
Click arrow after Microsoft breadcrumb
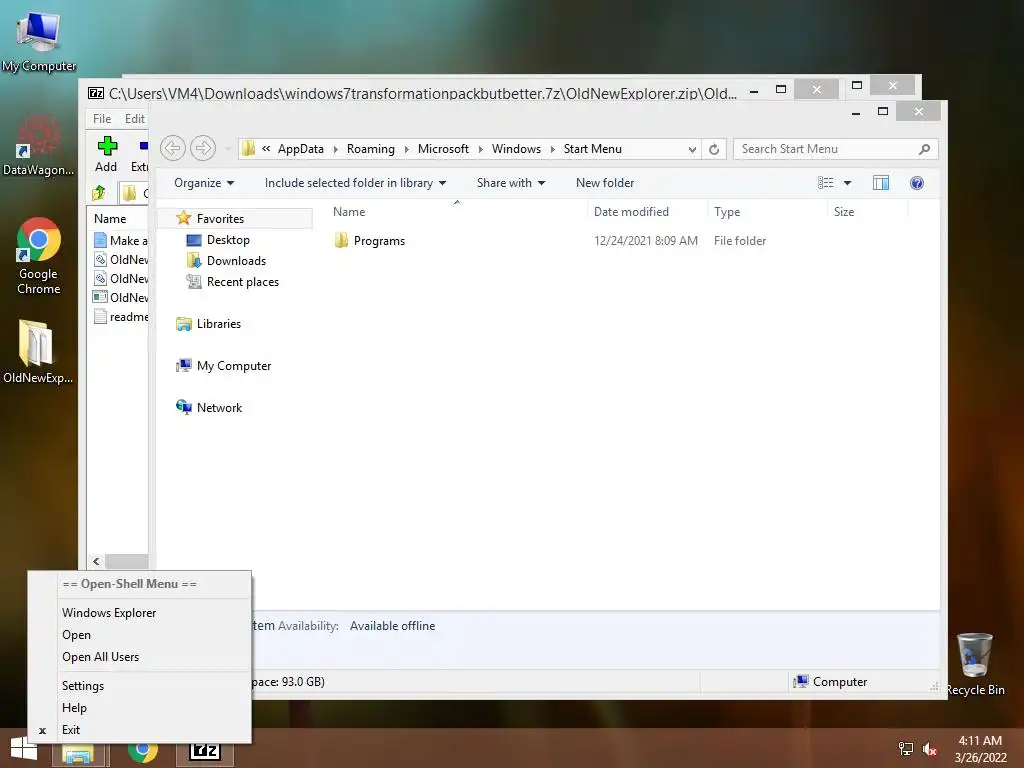point(481,150)
